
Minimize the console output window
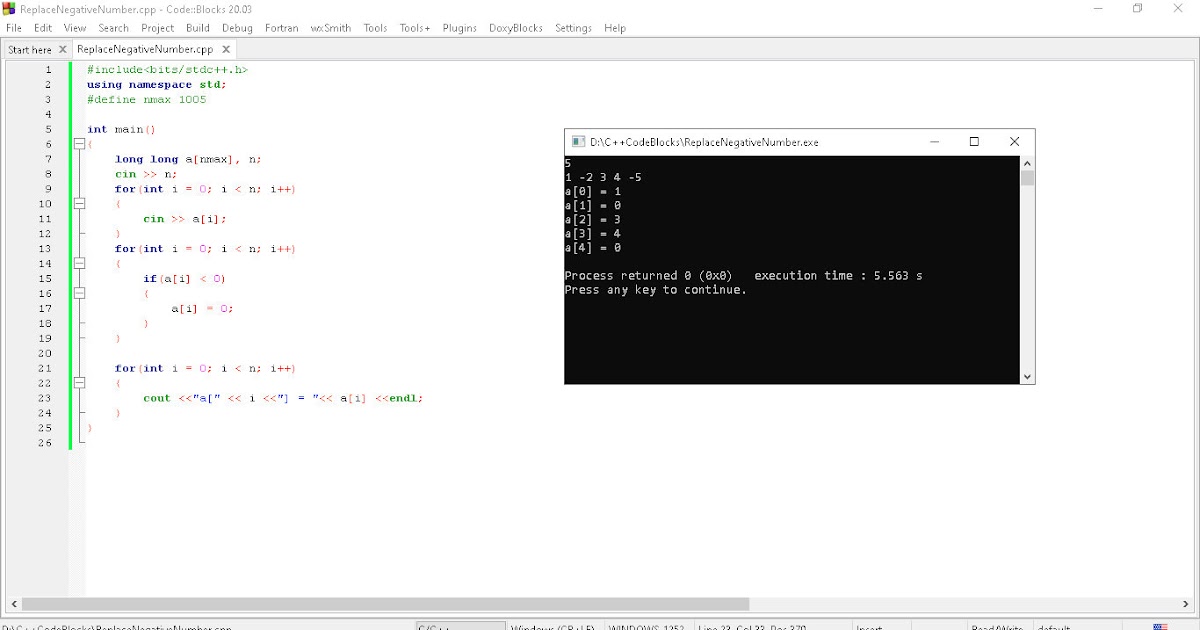pos(934,142)
